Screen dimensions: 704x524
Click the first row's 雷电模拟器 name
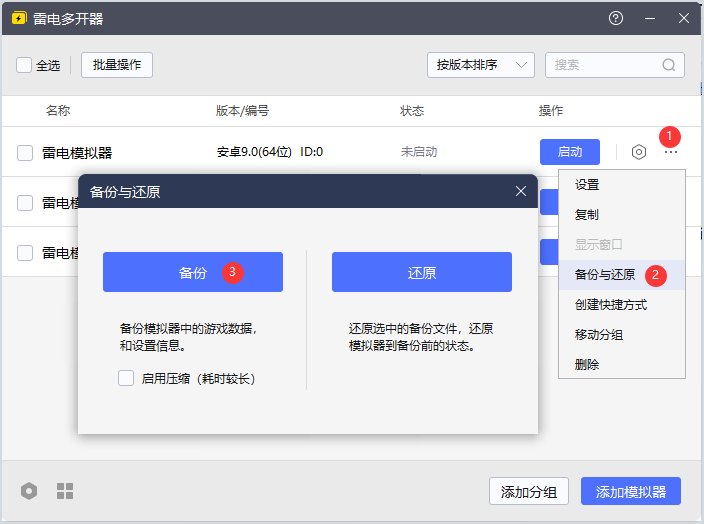click(x=77, y=153)
